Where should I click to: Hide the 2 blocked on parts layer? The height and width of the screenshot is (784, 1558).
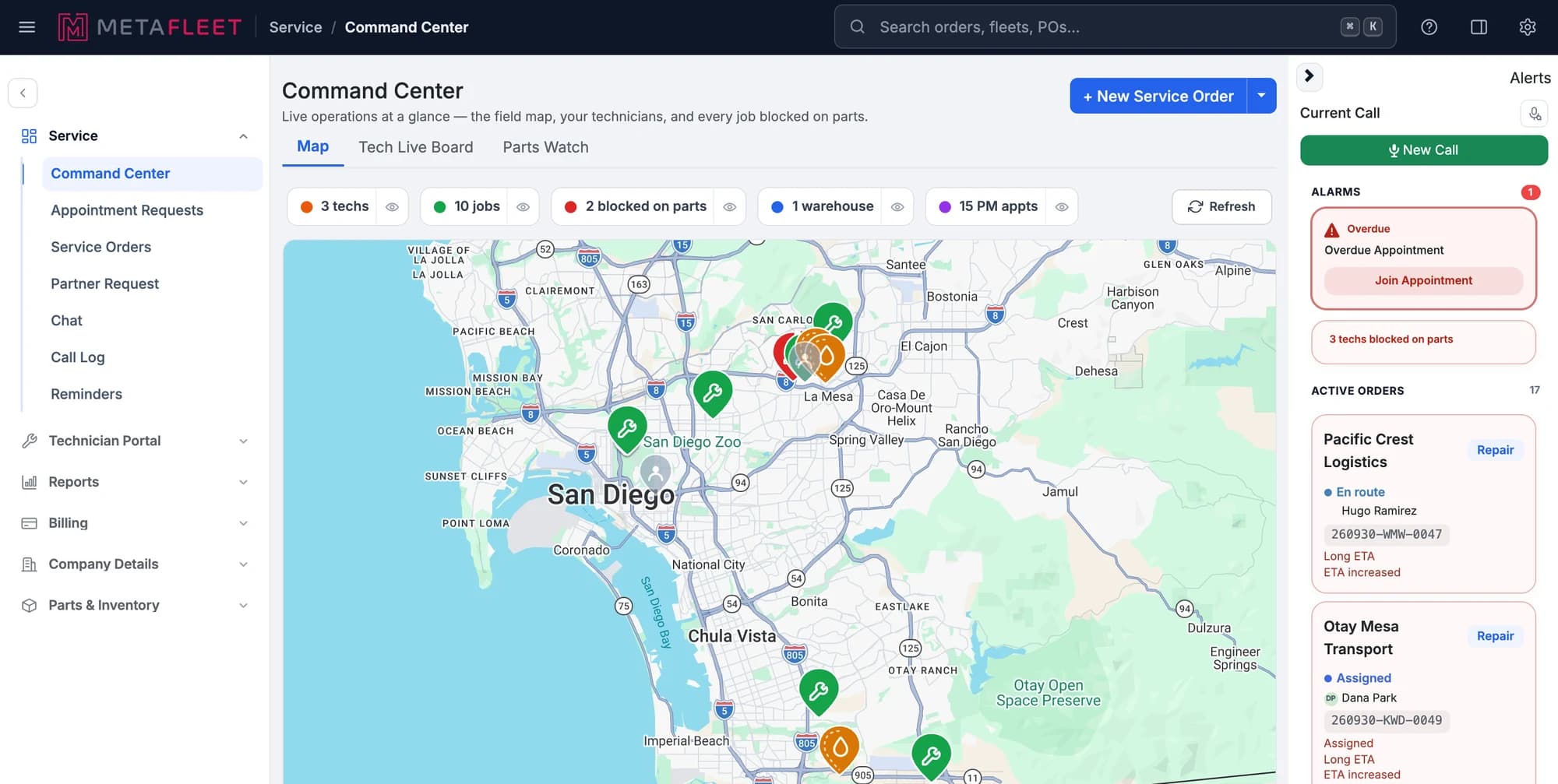[x=730, y=207]
